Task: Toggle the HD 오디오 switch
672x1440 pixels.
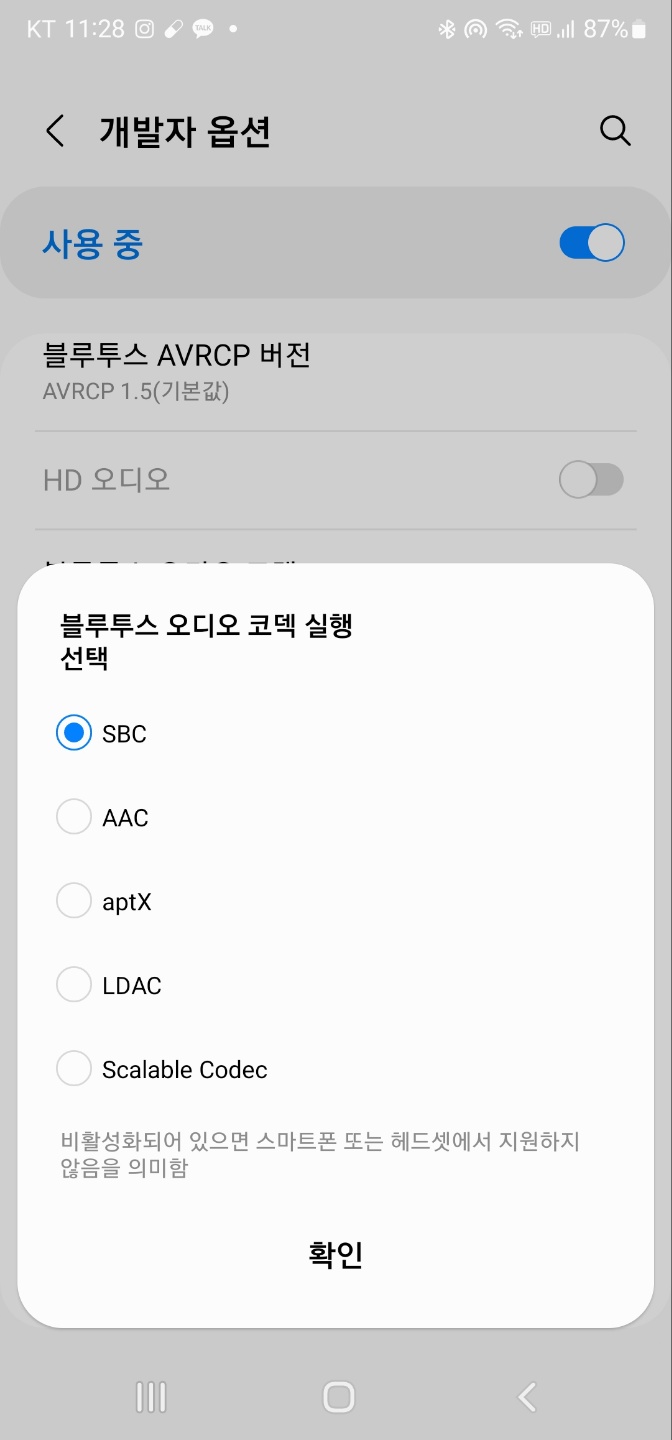Action: [x=591, y=480]
